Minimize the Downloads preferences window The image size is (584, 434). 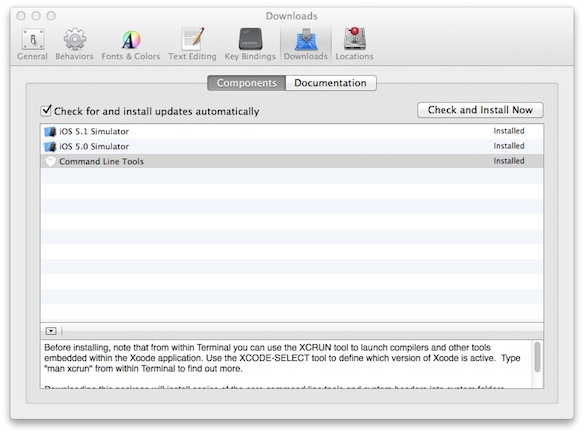[x=36, y=16]
